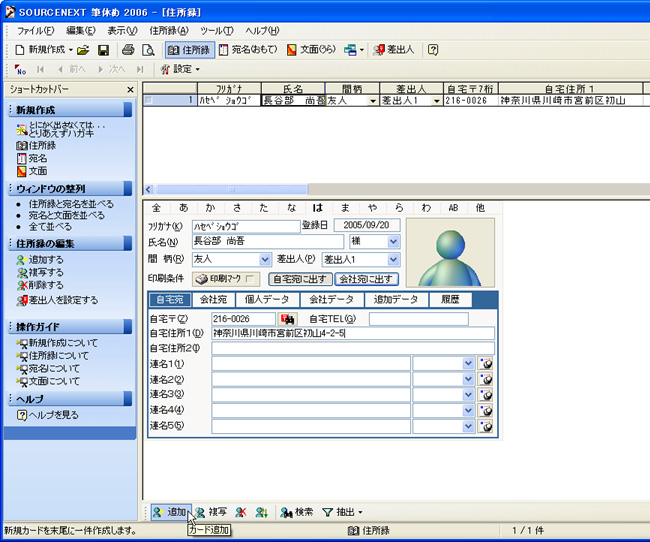
Task: Click 複写 button in bottom toolbar
Action: coord(211,512)
